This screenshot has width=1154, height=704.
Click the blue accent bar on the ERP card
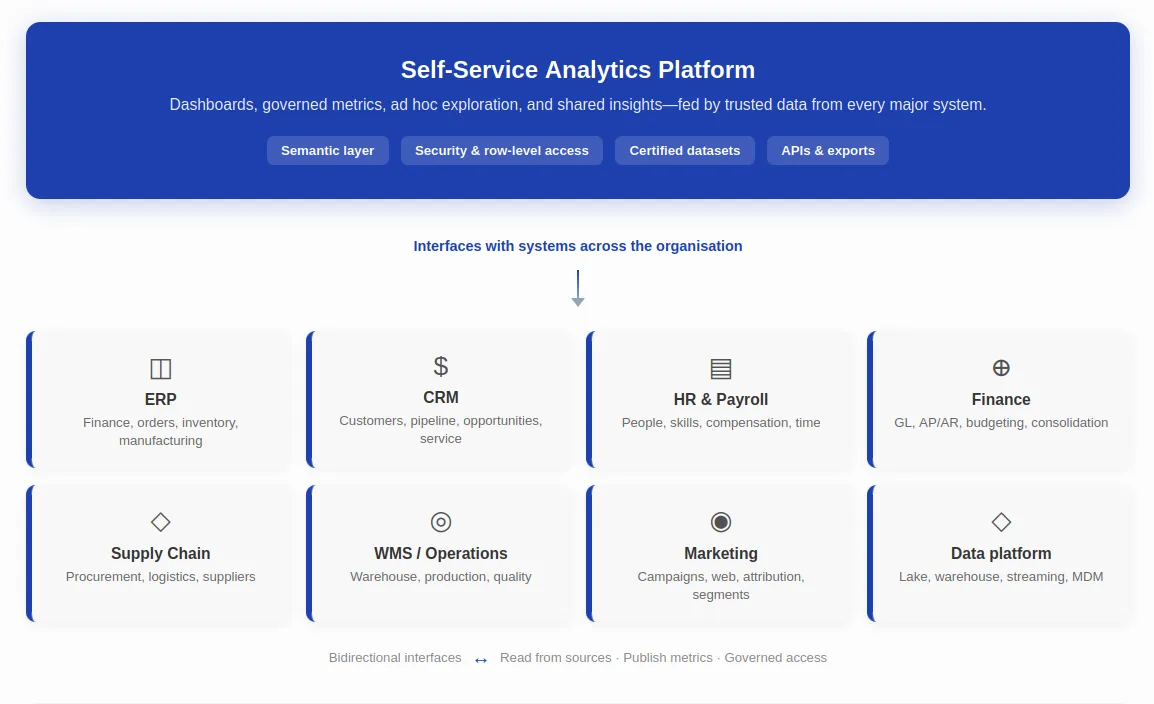coord(30,399)
